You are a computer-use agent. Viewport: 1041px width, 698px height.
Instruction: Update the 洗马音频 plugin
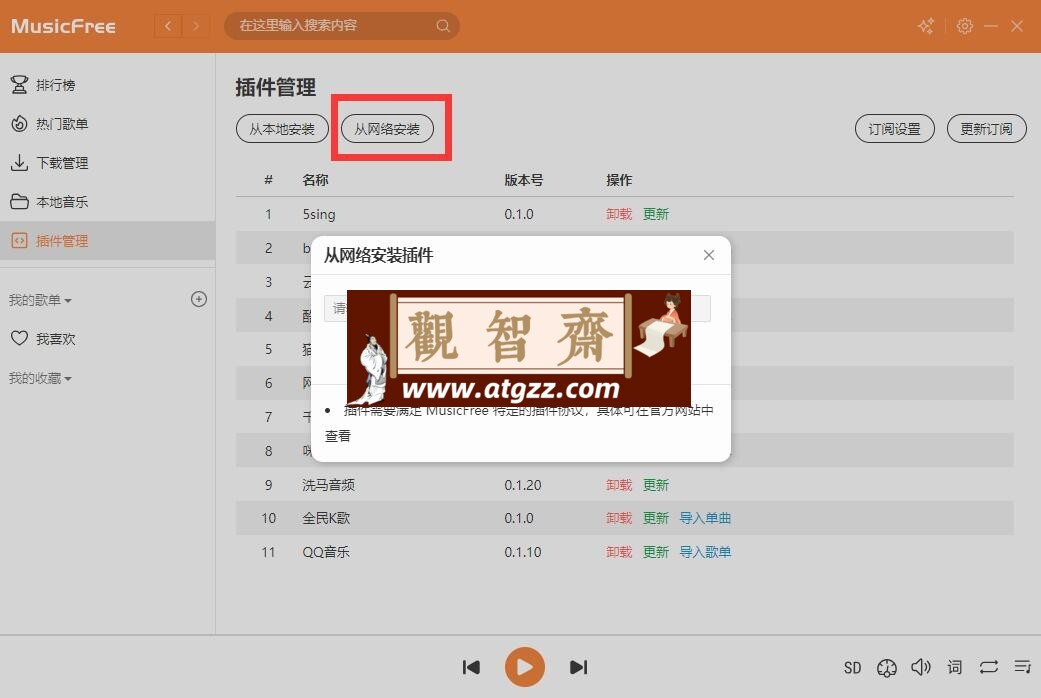pos(656,485)
